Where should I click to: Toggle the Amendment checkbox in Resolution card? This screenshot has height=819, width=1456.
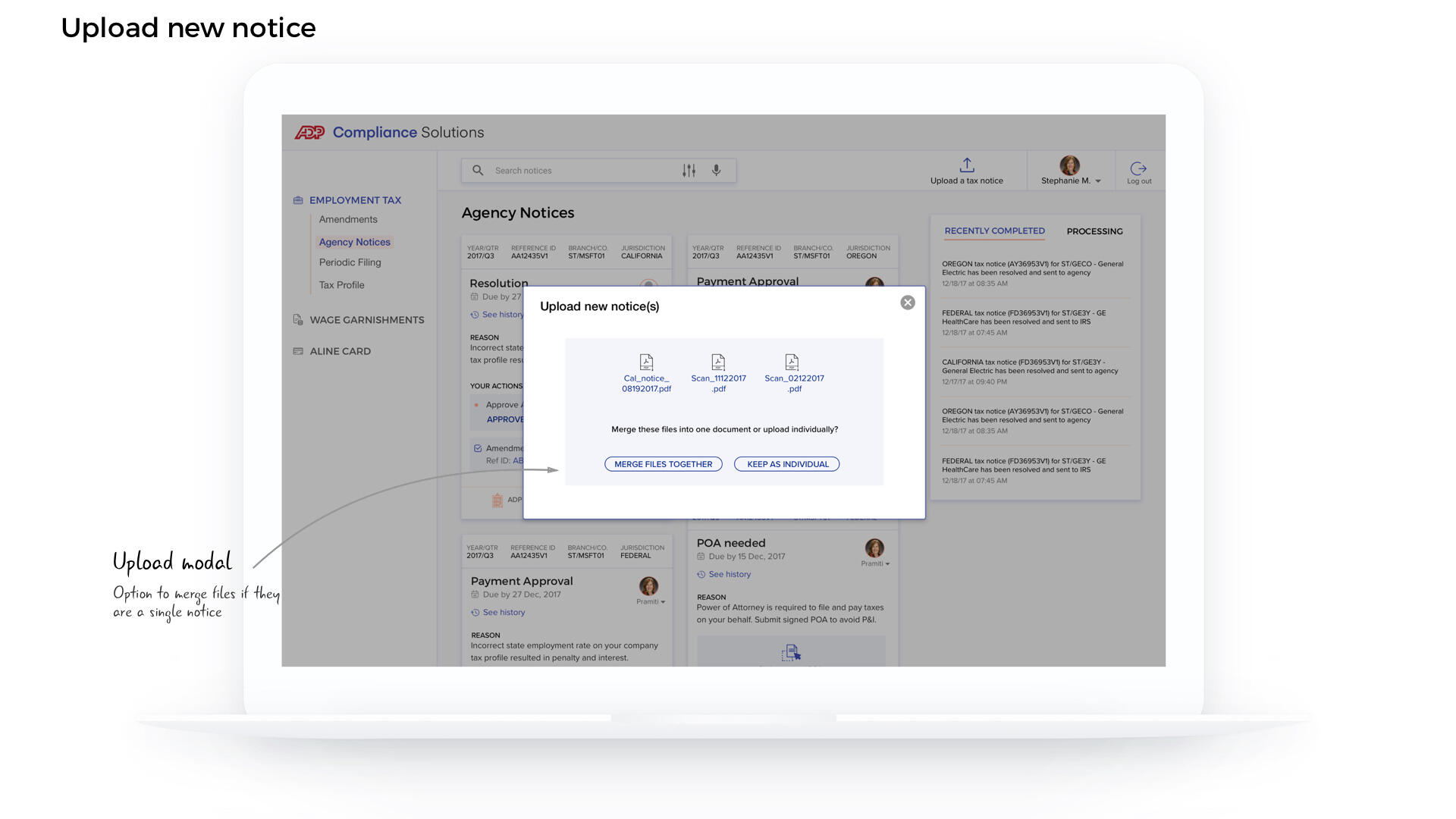[478, 448]
